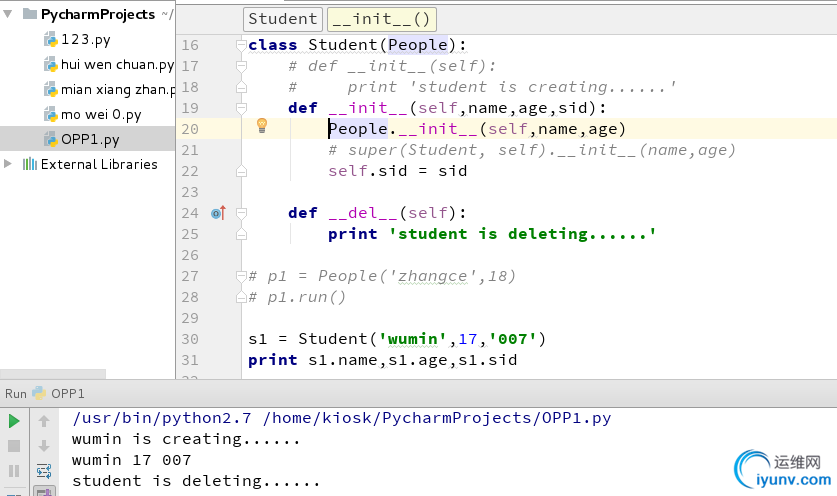This screenshot has height=496, width=837.
Task: Click the down arrow in Run panel
Action: point(44,446)
